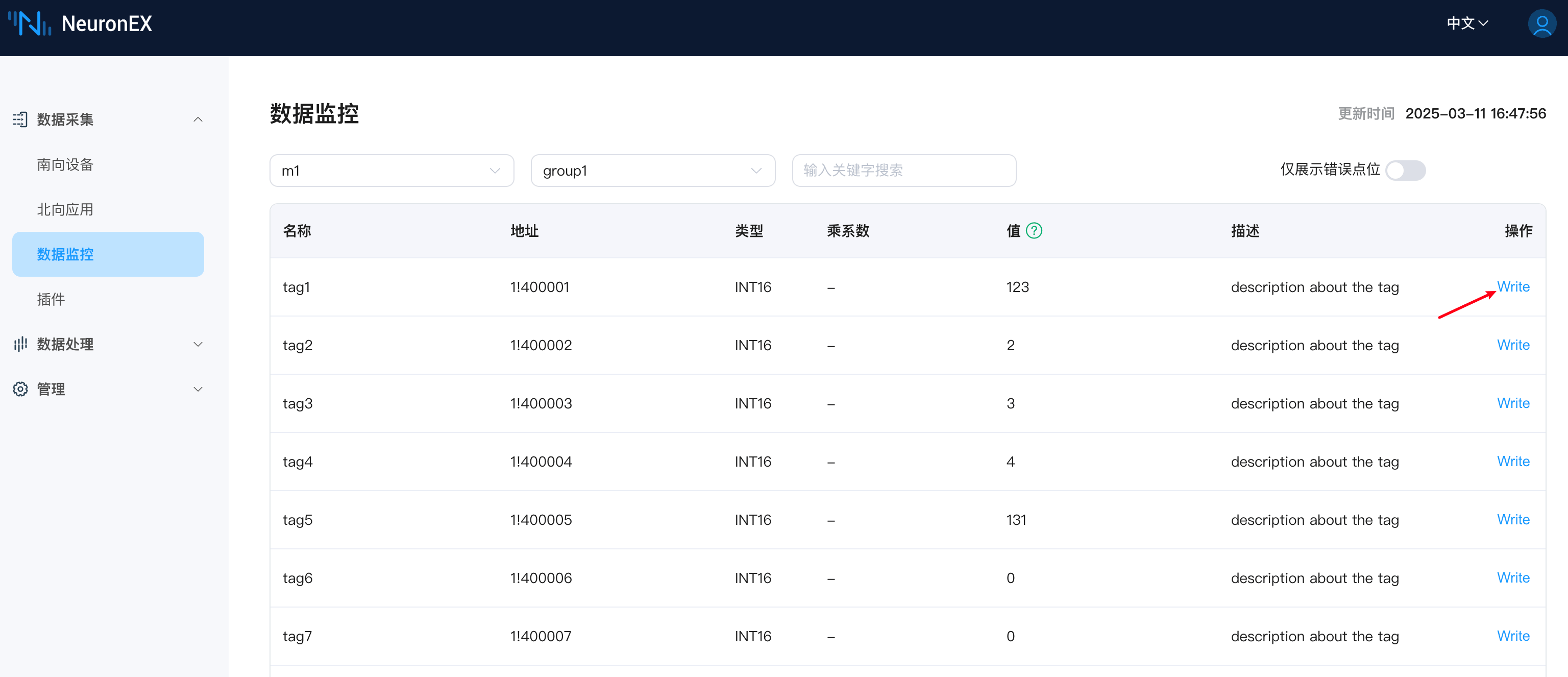The height and width of the screenshot is (677, 1568).
Task: Collapse the 数据采集 section
Action: click(198, 119)
